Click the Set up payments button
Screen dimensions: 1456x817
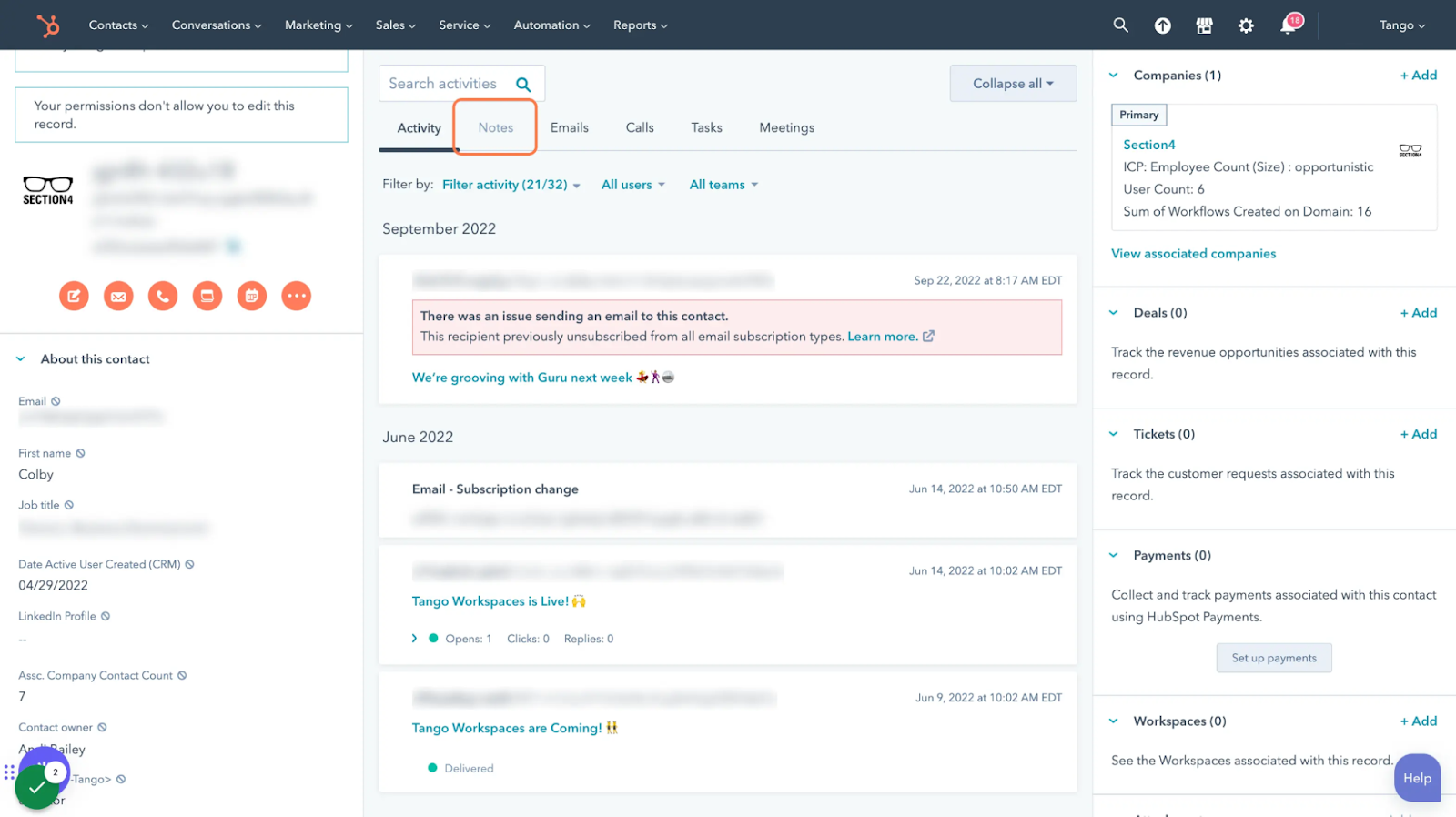click(x=1274, y=658)
